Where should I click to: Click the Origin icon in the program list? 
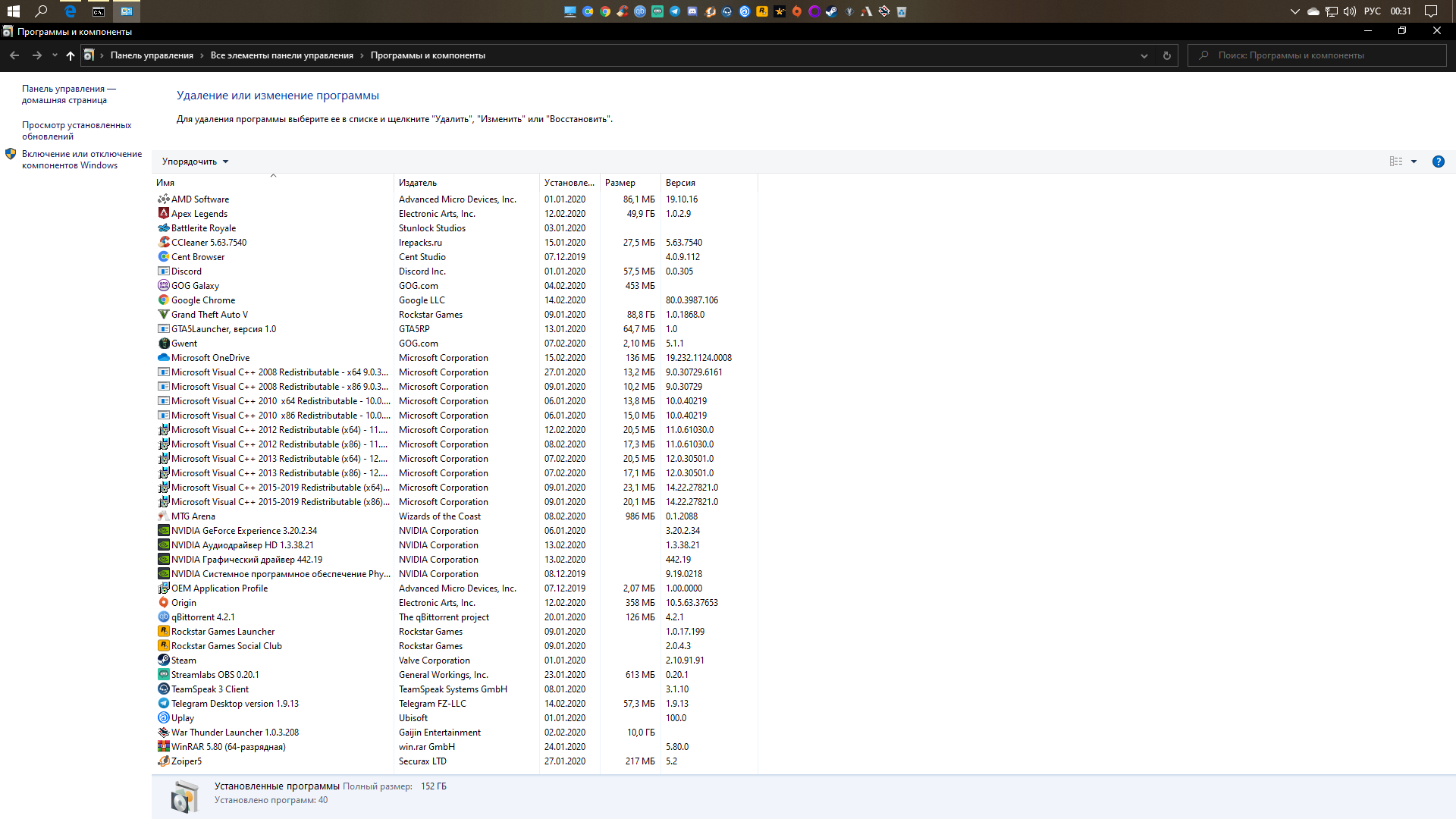coord(163,603)
